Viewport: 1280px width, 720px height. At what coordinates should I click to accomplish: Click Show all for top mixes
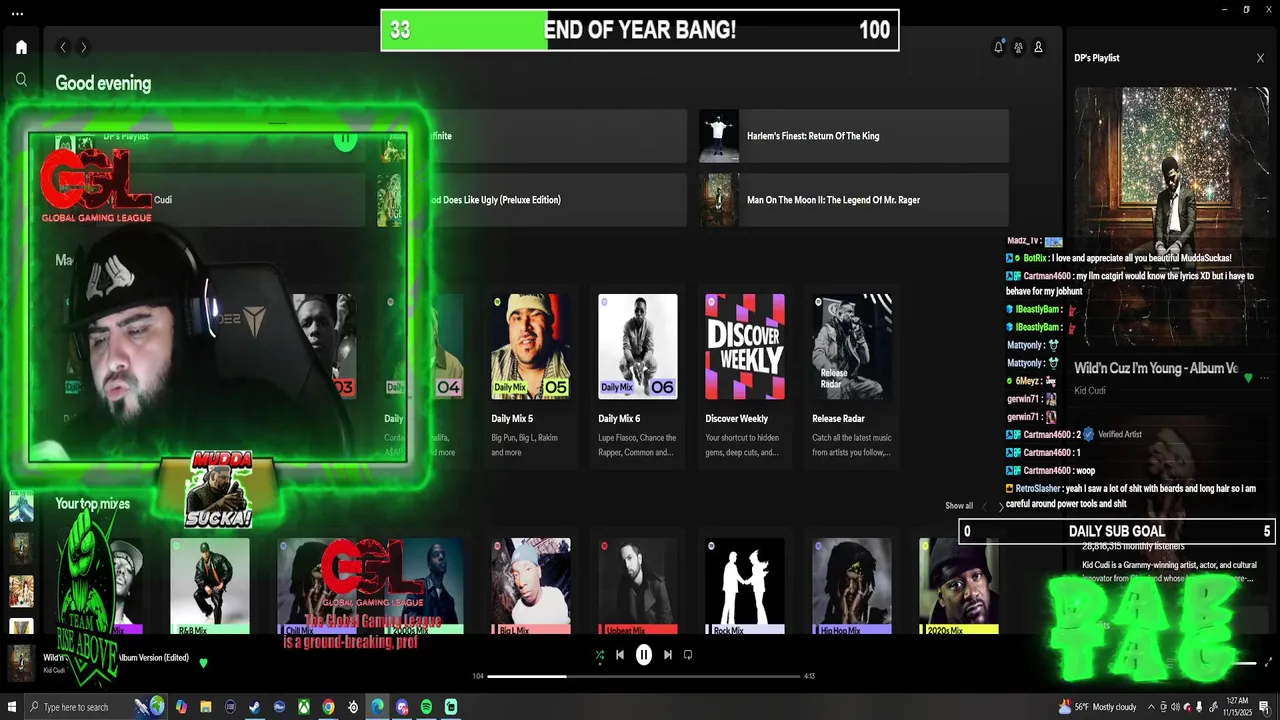click(959, 506)
